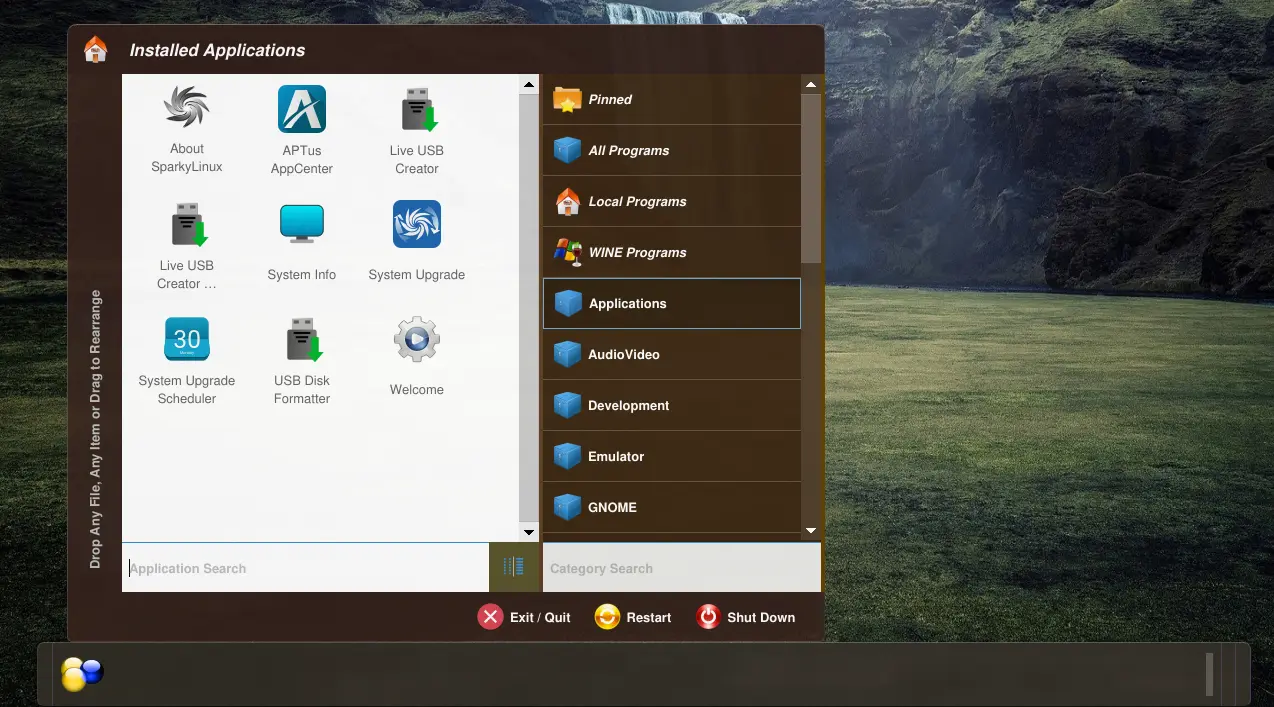Select the Pinned category
Viewport: 1274px width, 707px height.
671,100
